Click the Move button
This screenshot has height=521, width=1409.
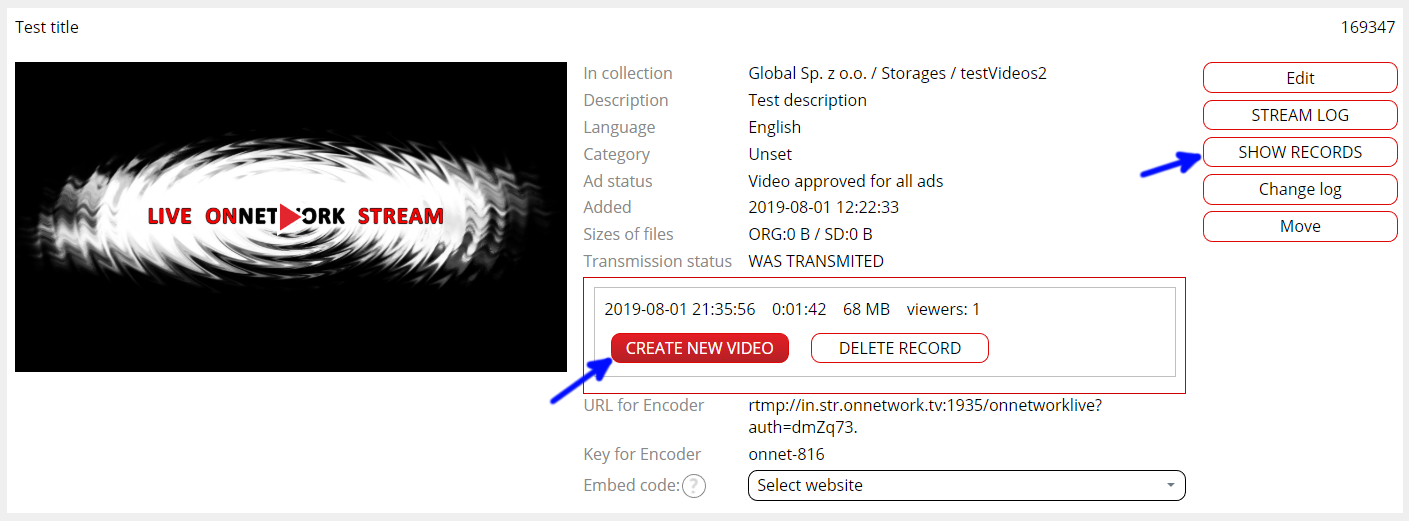[1300, 226]
